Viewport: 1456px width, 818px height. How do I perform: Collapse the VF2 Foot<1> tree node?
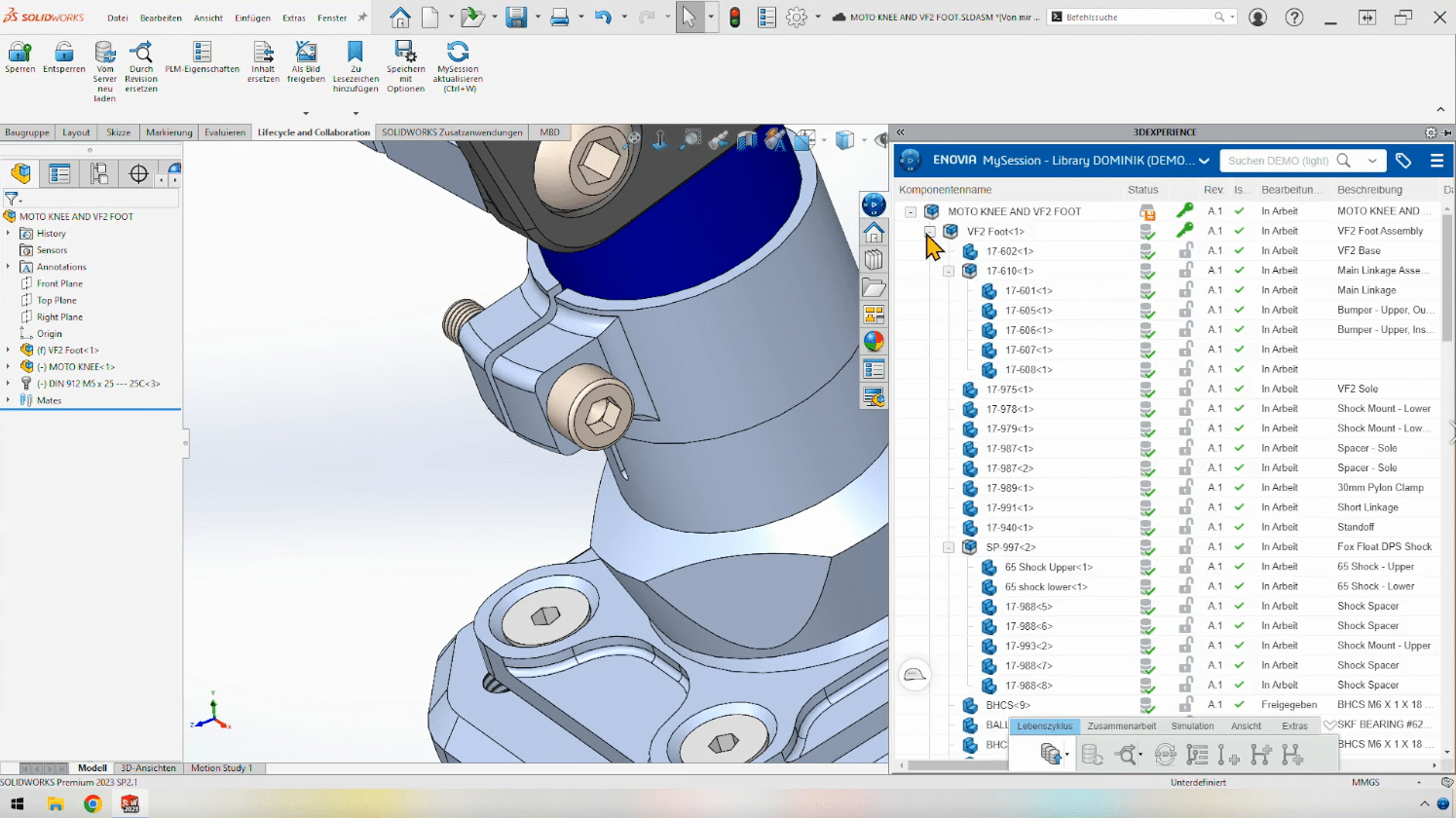tap(930, 232)
